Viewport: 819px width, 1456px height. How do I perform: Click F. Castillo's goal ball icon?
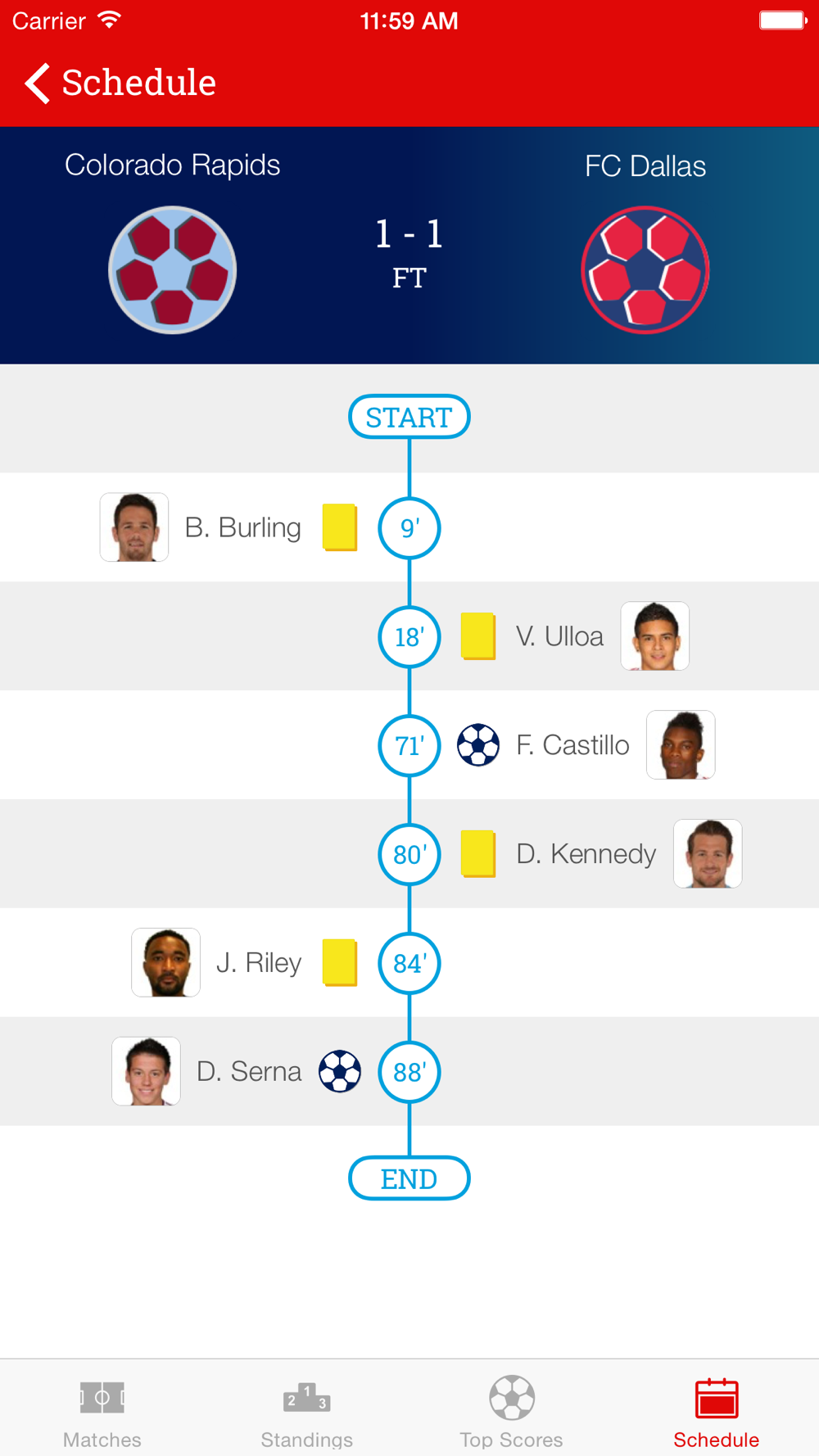click(478, 745)
